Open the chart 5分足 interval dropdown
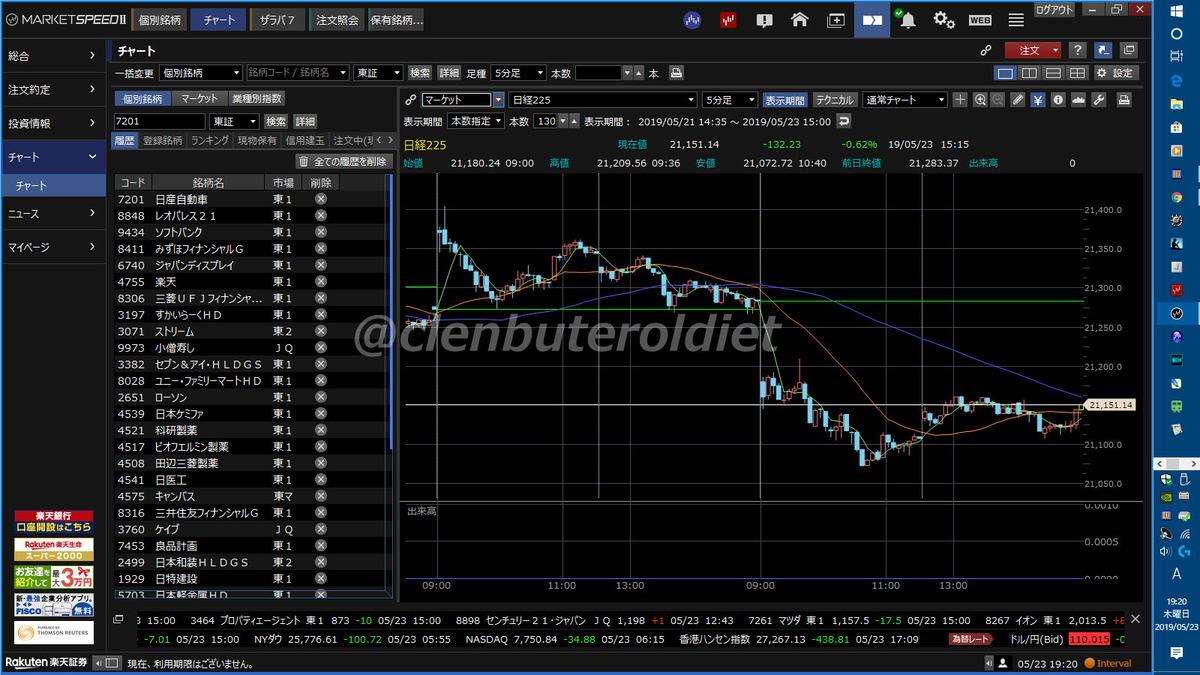Image resolution: width=1200 pixels, height=675 pixels. pyautogui.click(x=730, y=100)
